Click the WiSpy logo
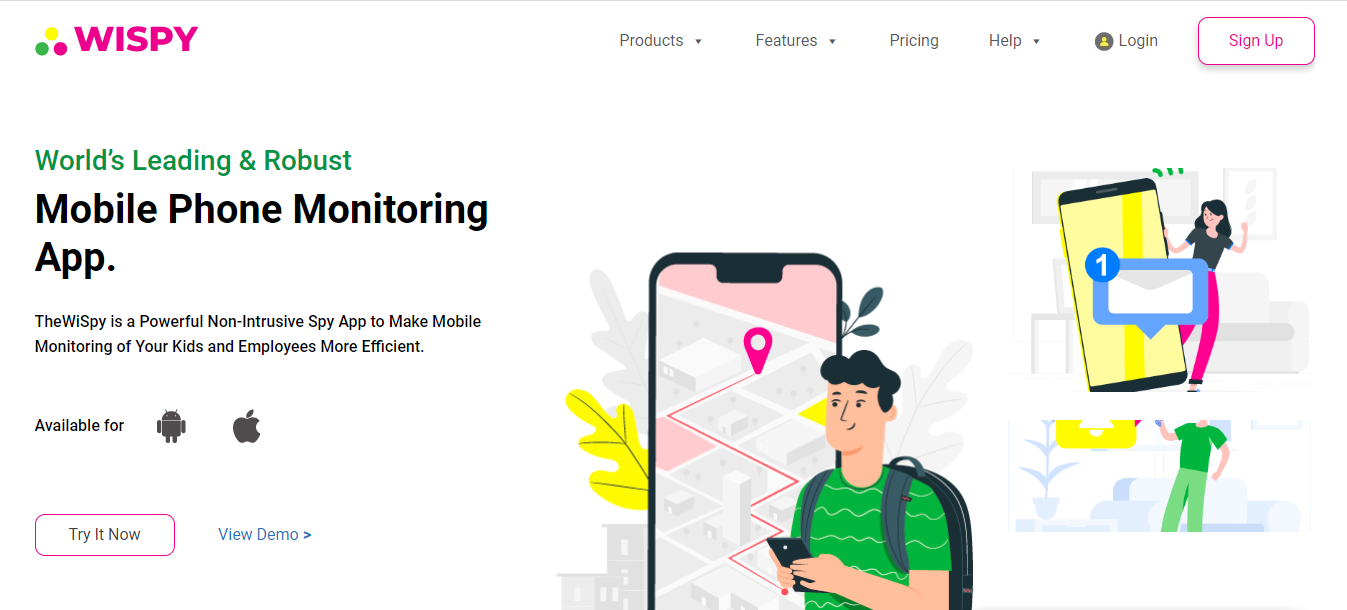This screenshot has width=1347, height=610. 116,40
